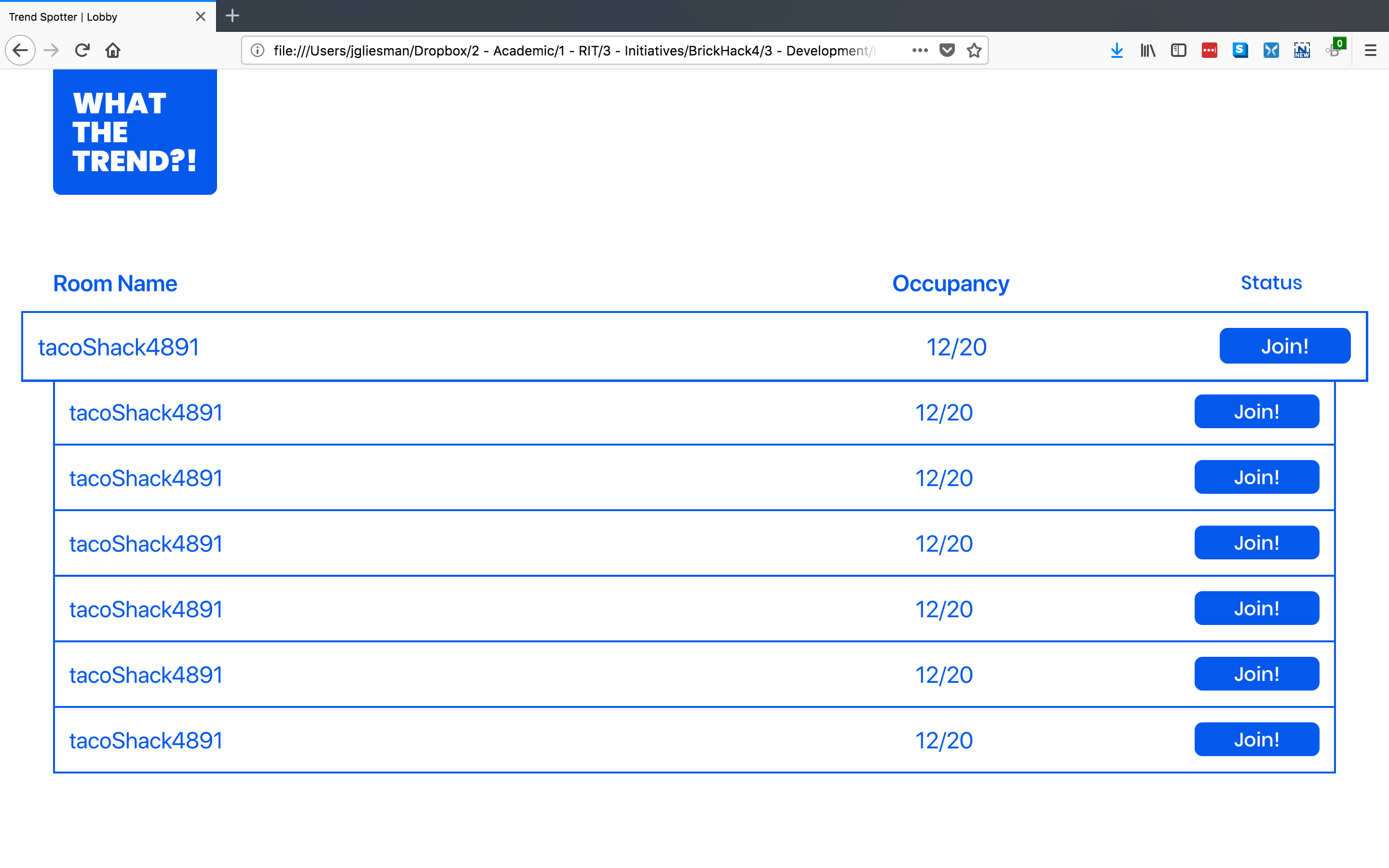Click the blue S extension icon
The image size is (1389, 868).
click(1240, 51)
